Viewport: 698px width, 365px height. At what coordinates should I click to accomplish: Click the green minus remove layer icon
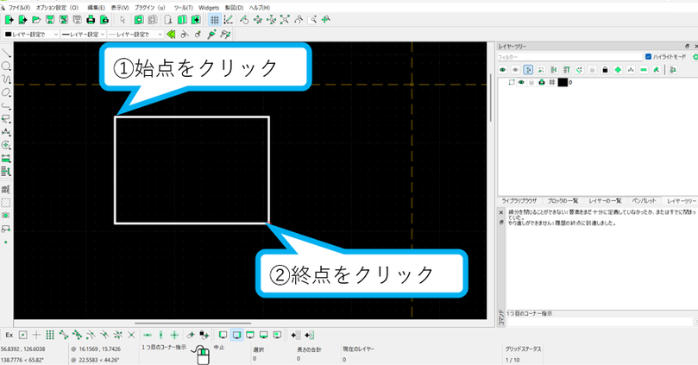coord(644,70)
